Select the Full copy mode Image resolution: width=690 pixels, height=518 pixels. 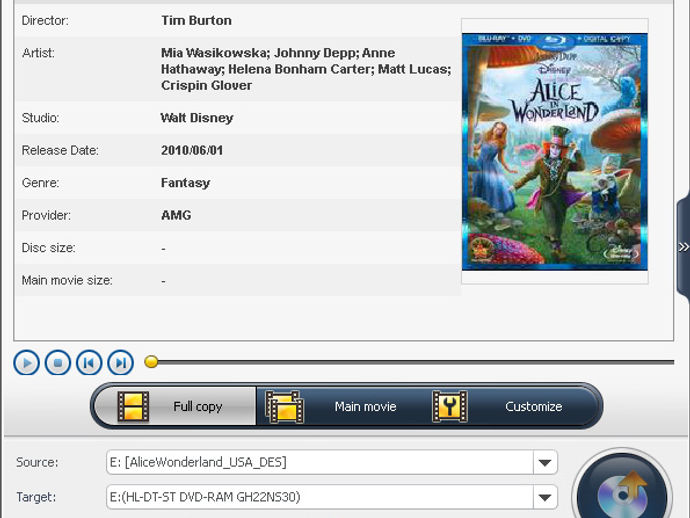176,406
